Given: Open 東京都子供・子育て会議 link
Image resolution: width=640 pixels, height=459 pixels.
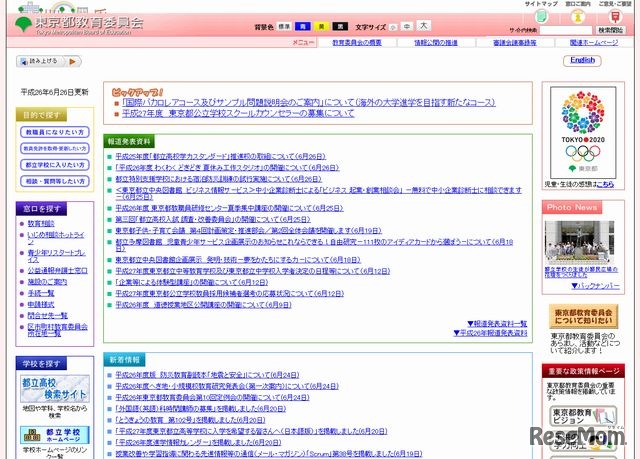Looking at the screenshot, I should (248, 231).
